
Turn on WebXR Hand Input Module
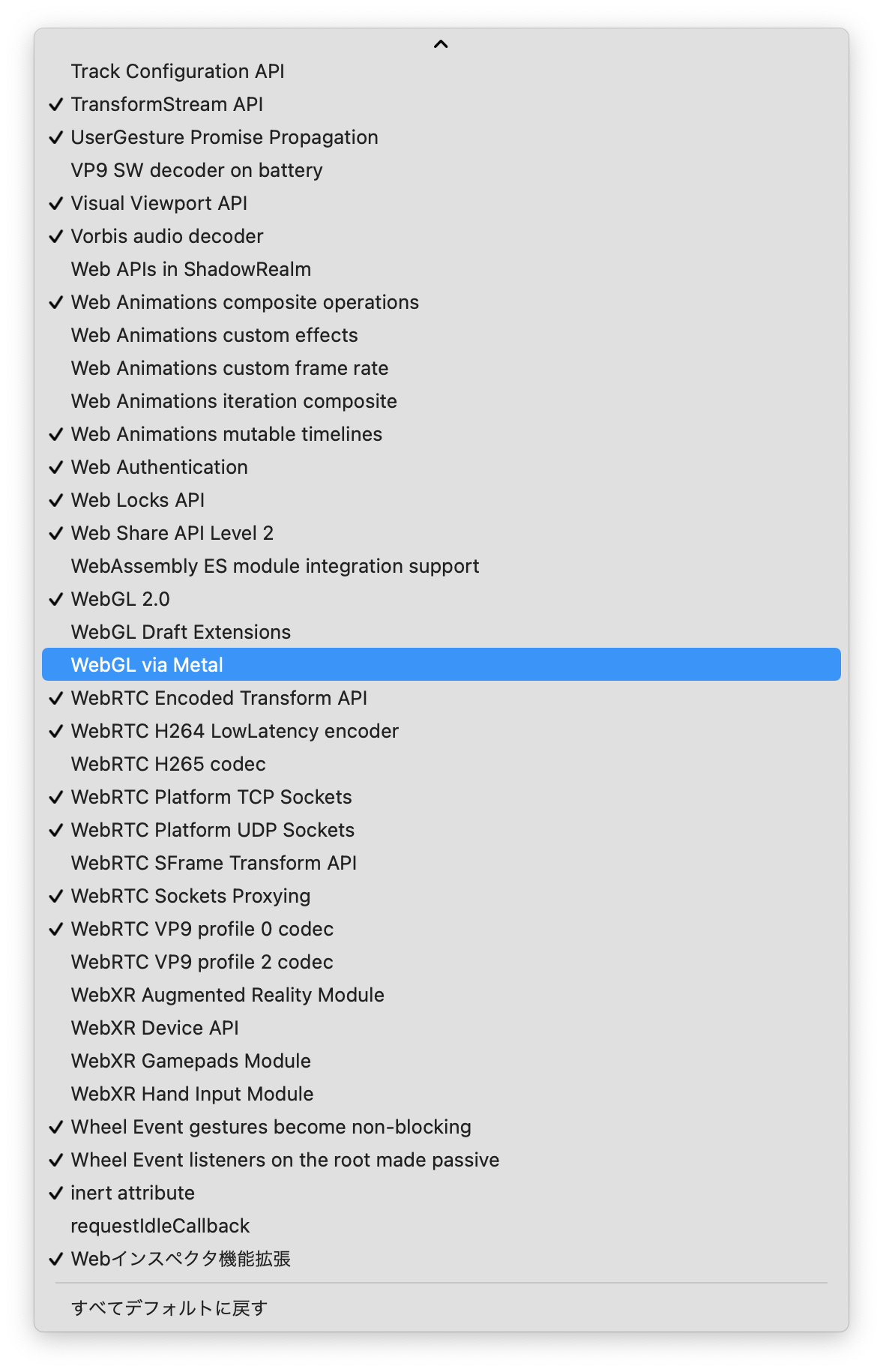[x=192, y=1094]
